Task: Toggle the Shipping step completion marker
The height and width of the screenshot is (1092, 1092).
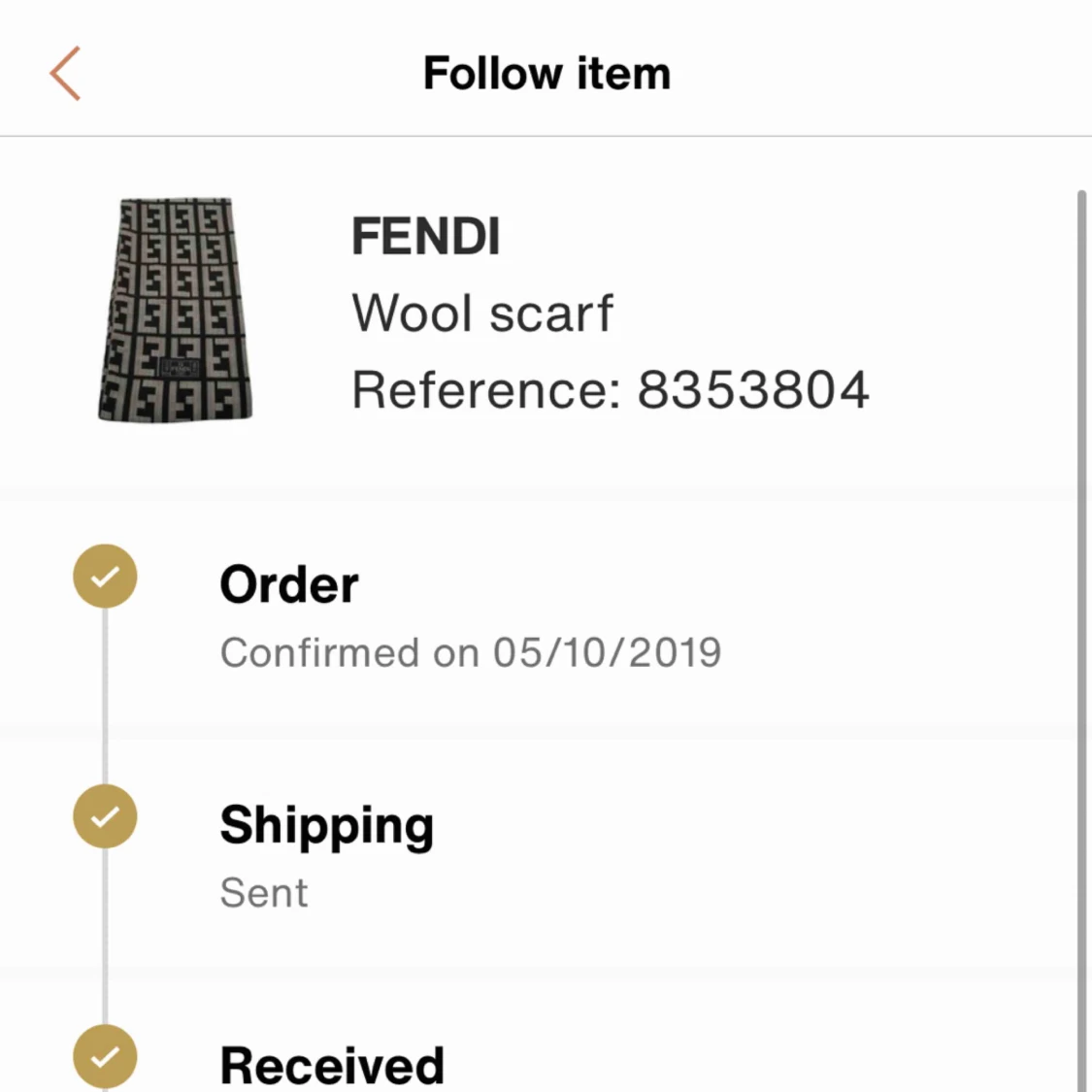Action: click(x=105, y=816)
